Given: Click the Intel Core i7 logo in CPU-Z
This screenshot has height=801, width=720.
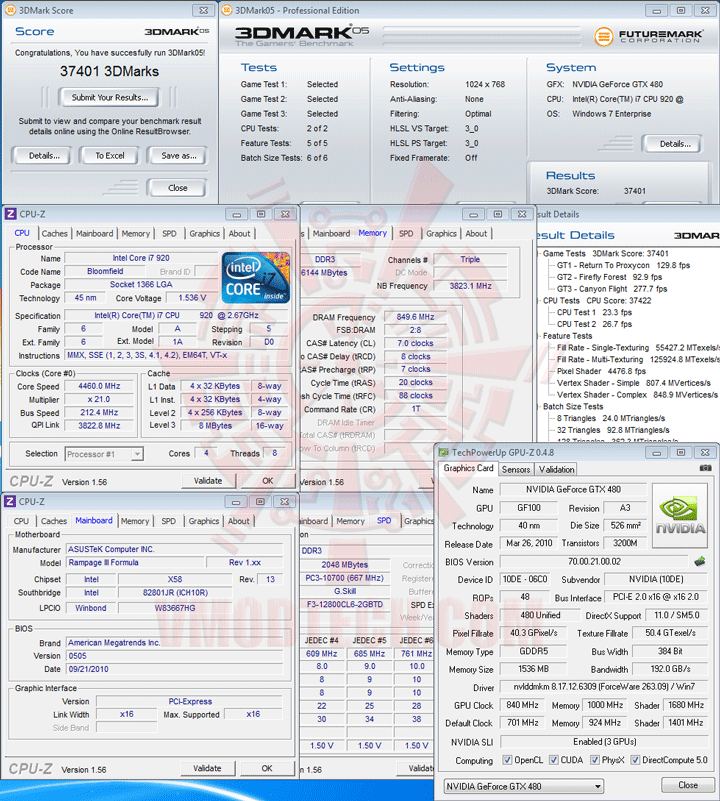Looking at the screenshot, I should point(256,277).
